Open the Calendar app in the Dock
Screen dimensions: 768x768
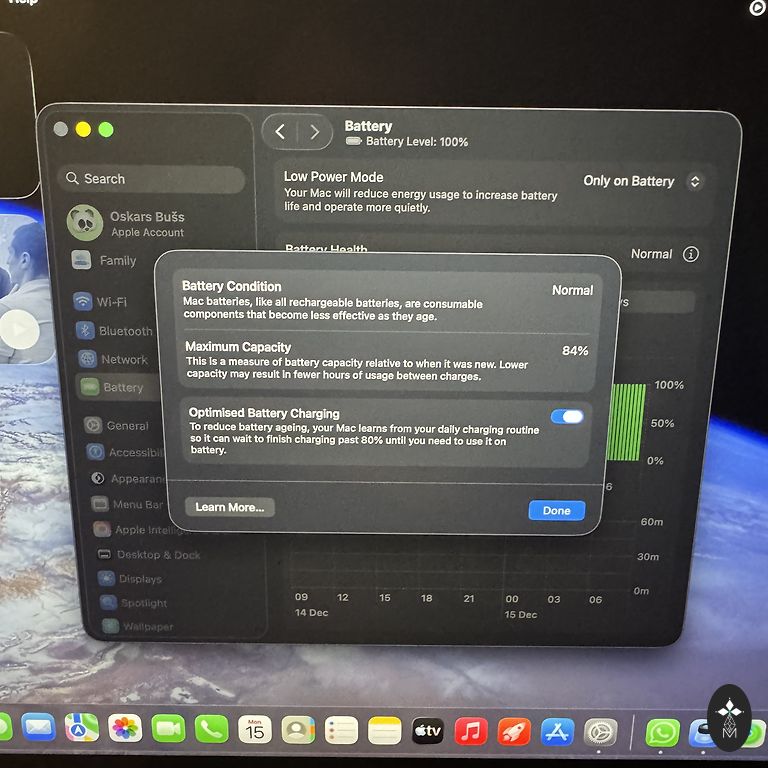tap(255, 730)
